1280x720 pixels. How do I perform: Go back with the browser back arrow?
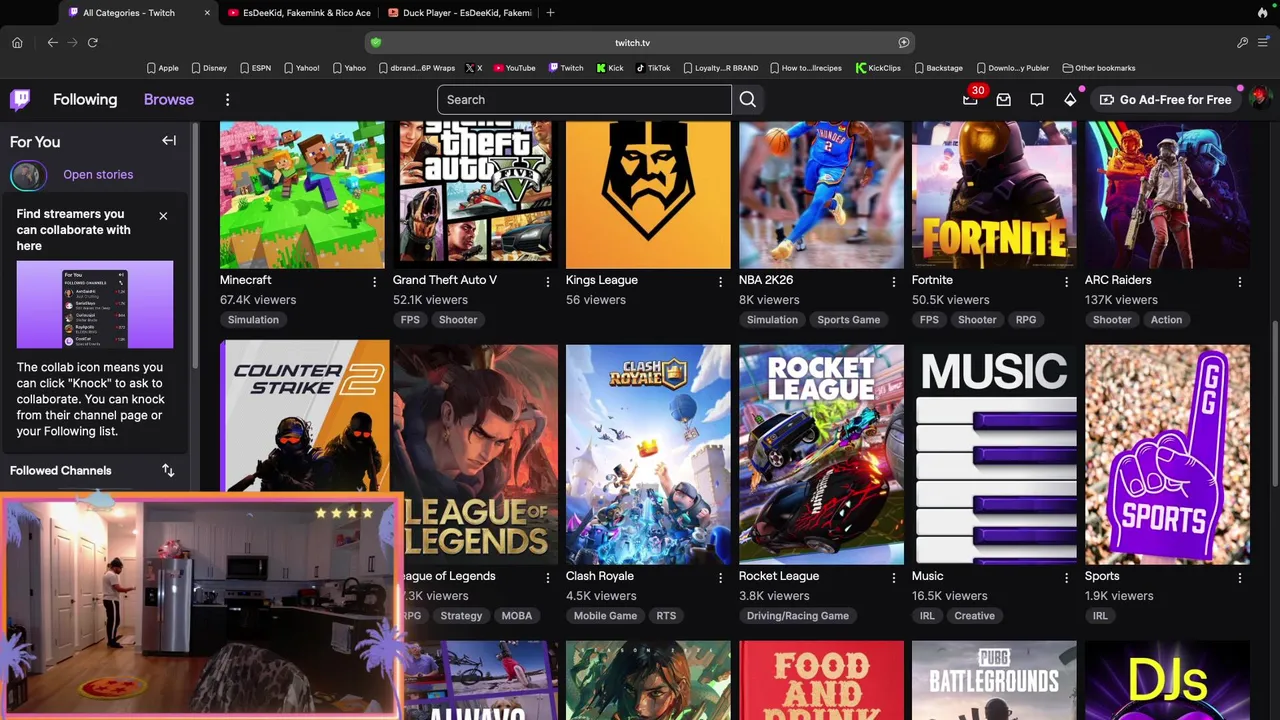(x=52, y=43)
